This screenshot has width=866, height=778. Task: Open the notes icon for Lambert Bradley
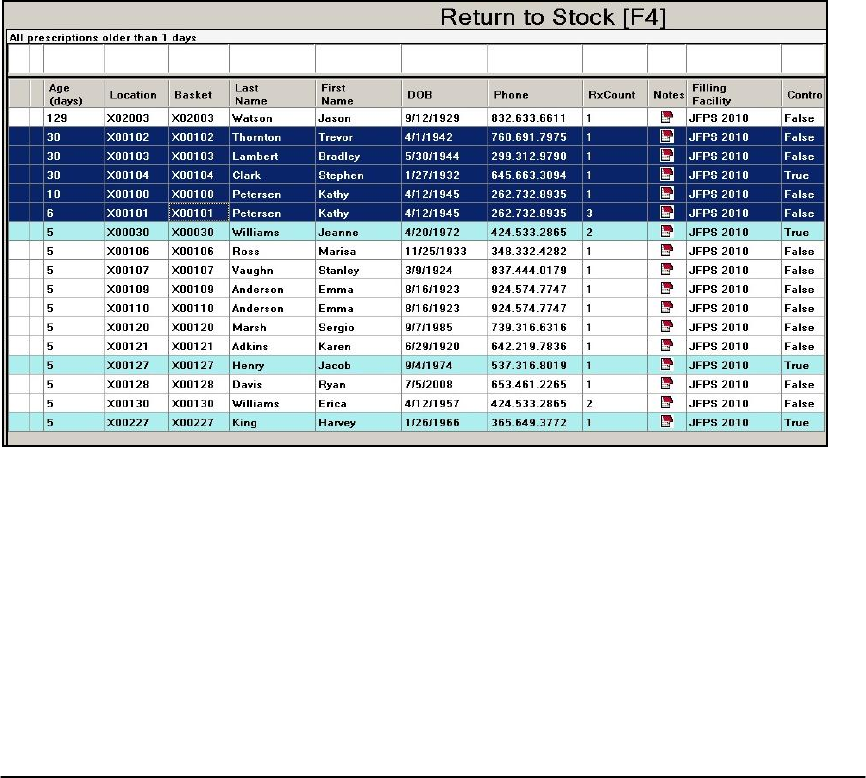[x=667, y=155]
